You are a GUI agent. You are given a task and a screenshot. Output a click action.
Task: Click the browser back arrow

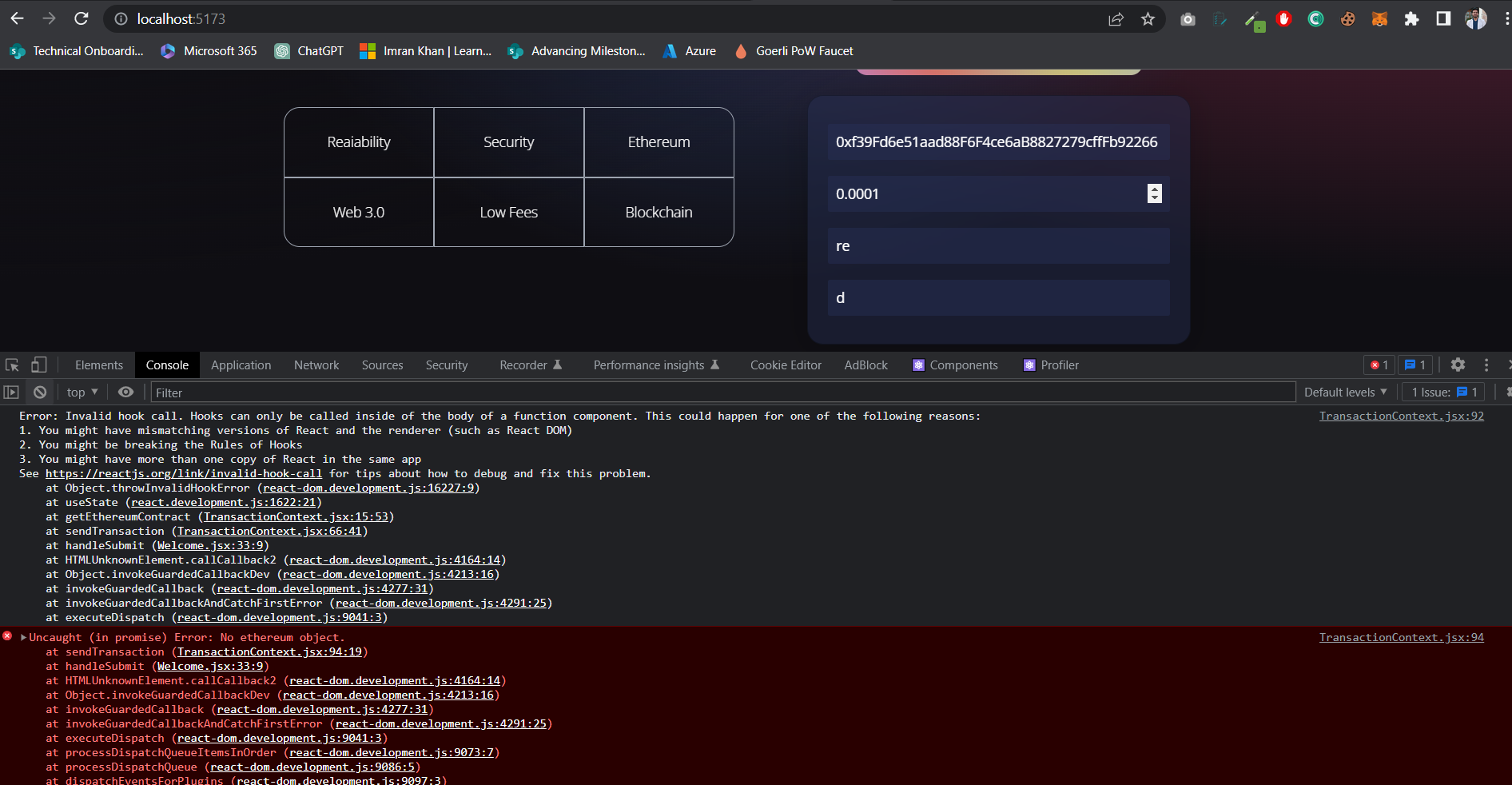click(17, 18)
